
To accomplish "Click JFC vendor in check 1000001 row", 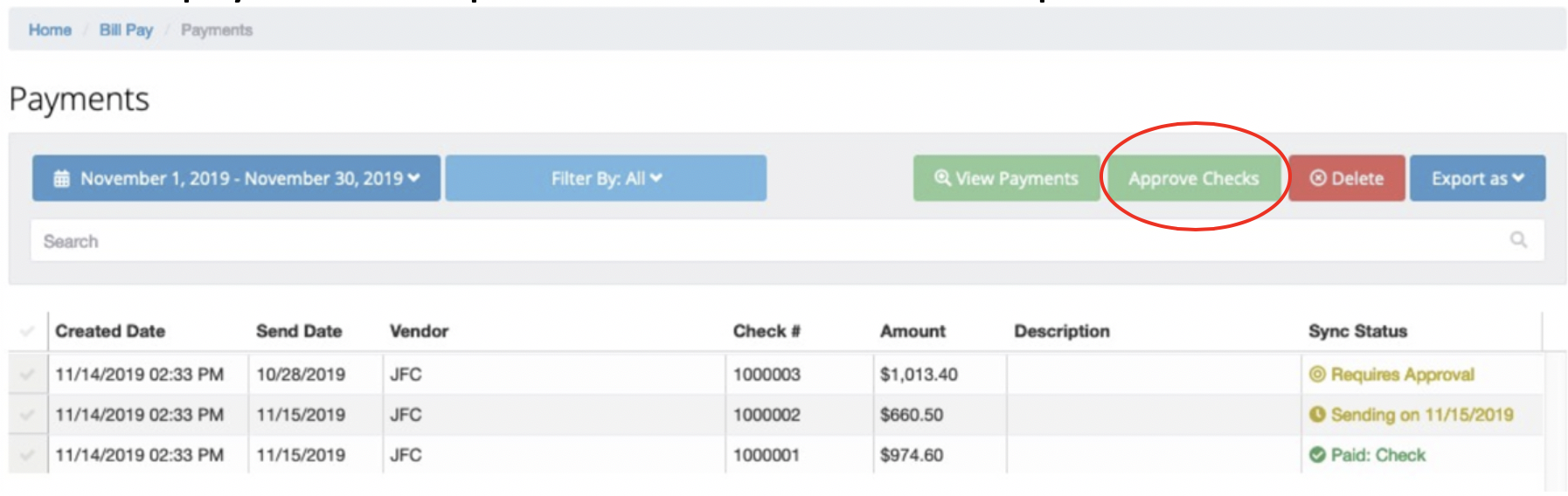I will pos(406,455).
